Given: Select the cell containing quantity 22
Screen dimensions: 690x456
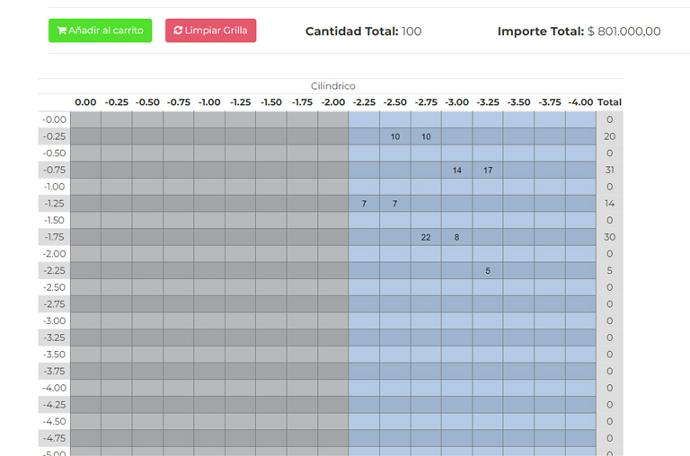Looking at the screenshot, I should (426, 237).
